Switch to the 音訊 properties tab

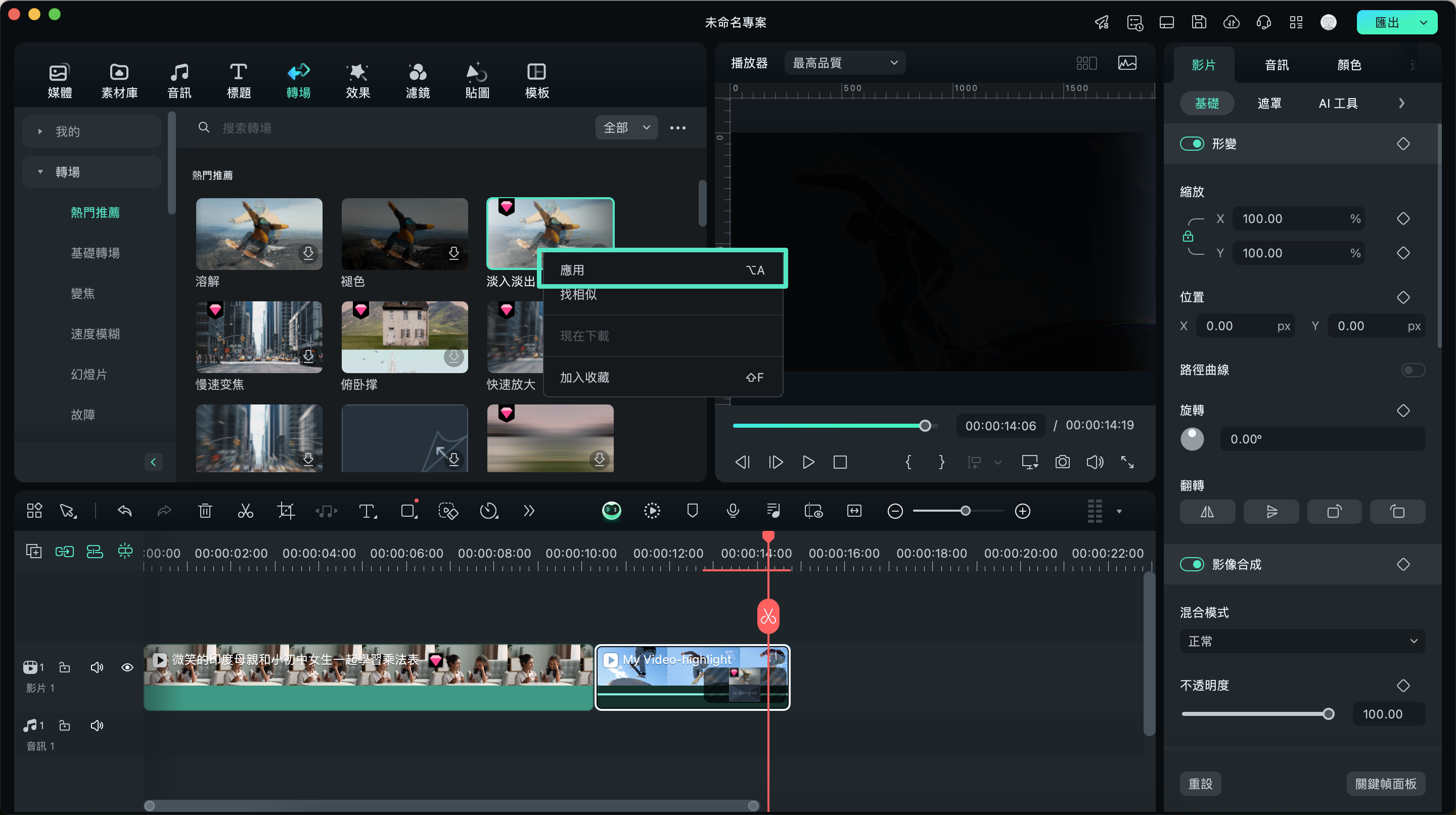tap(1276, 65)
